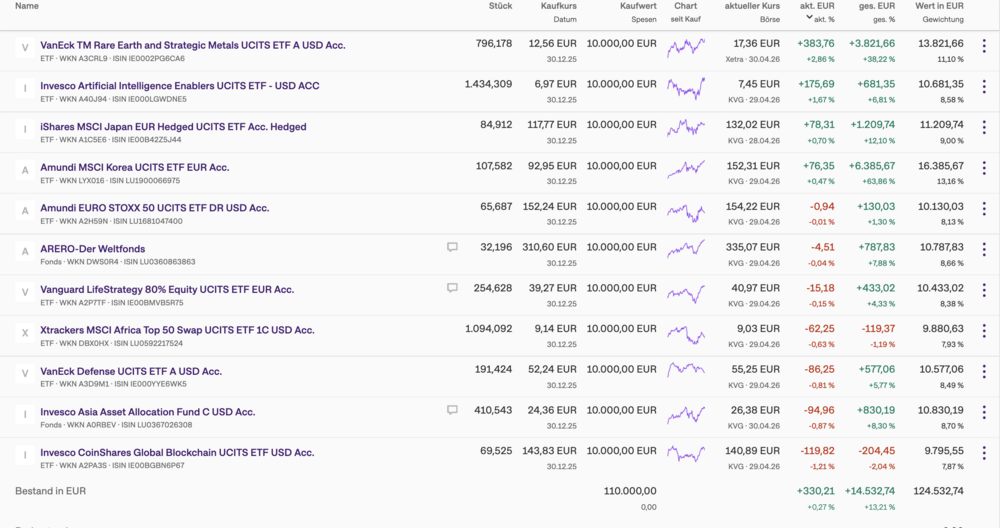
Task: Select current price 17,36 EUR
Action: pos(756,43)
